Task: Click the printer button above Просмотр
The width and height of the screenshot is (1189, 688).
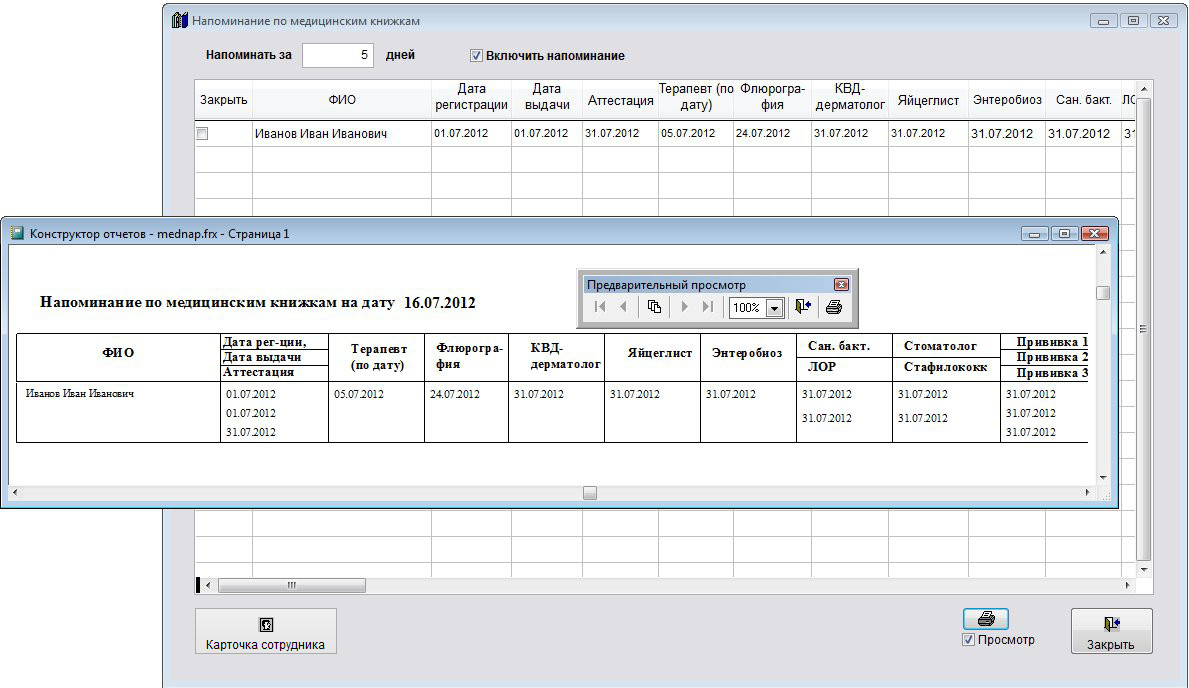Action: click(985, 619)
